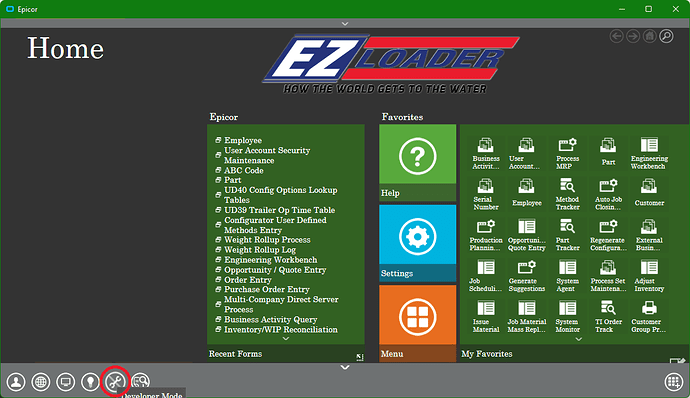This screenshot has width=690, height=398.
Task: Open the Help tile
Action: (418, 163)
